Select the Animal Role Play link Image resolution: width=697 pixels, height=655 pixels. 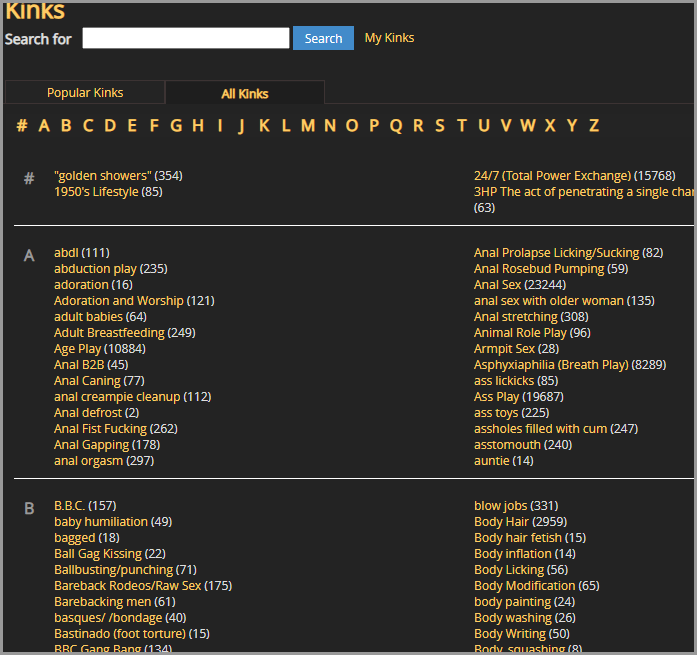click(520, 333)
